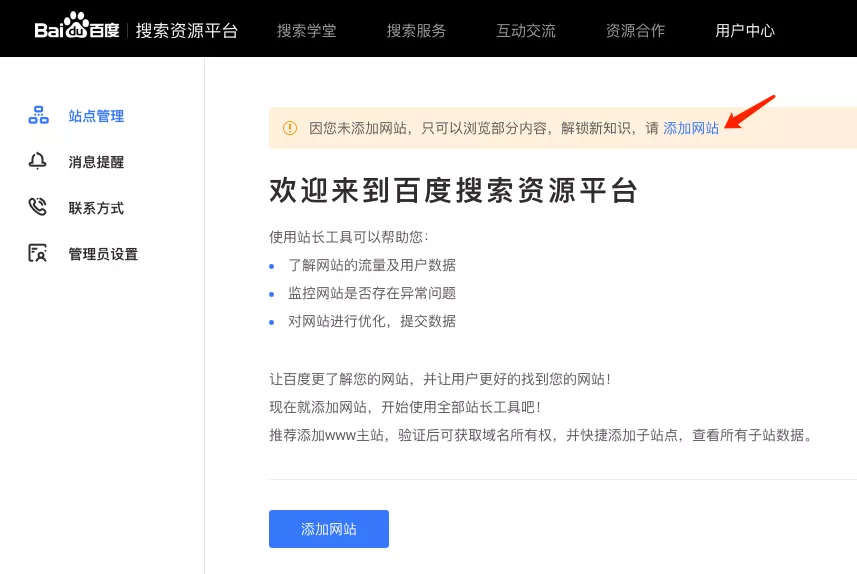Viewport: 857px width, 574px height.
Task: Click the bell icon for 消息提醒
Action: pyautogui.click(x=37, y=161)
